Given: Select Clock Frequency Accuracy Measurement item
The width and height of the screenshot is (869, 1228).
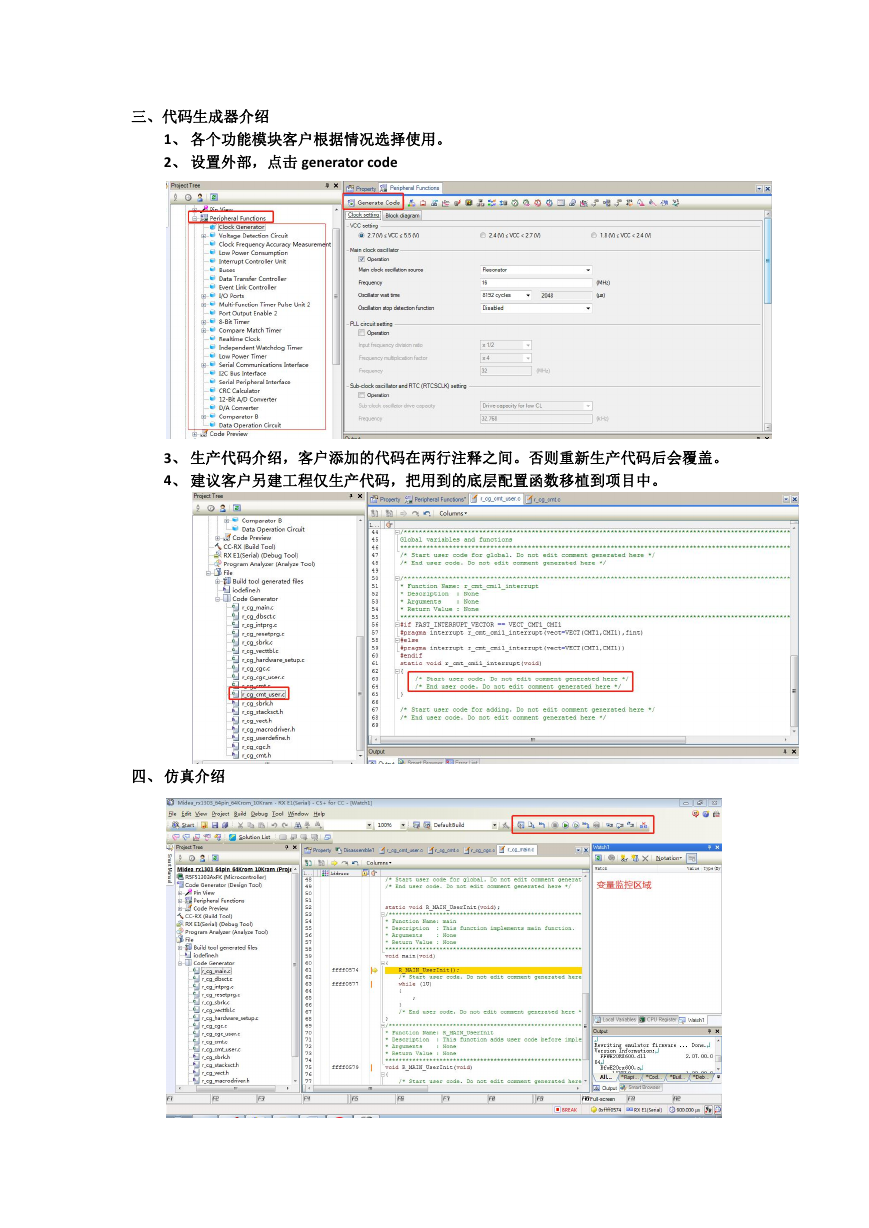Looking at the screenshot, I should 275,244.
